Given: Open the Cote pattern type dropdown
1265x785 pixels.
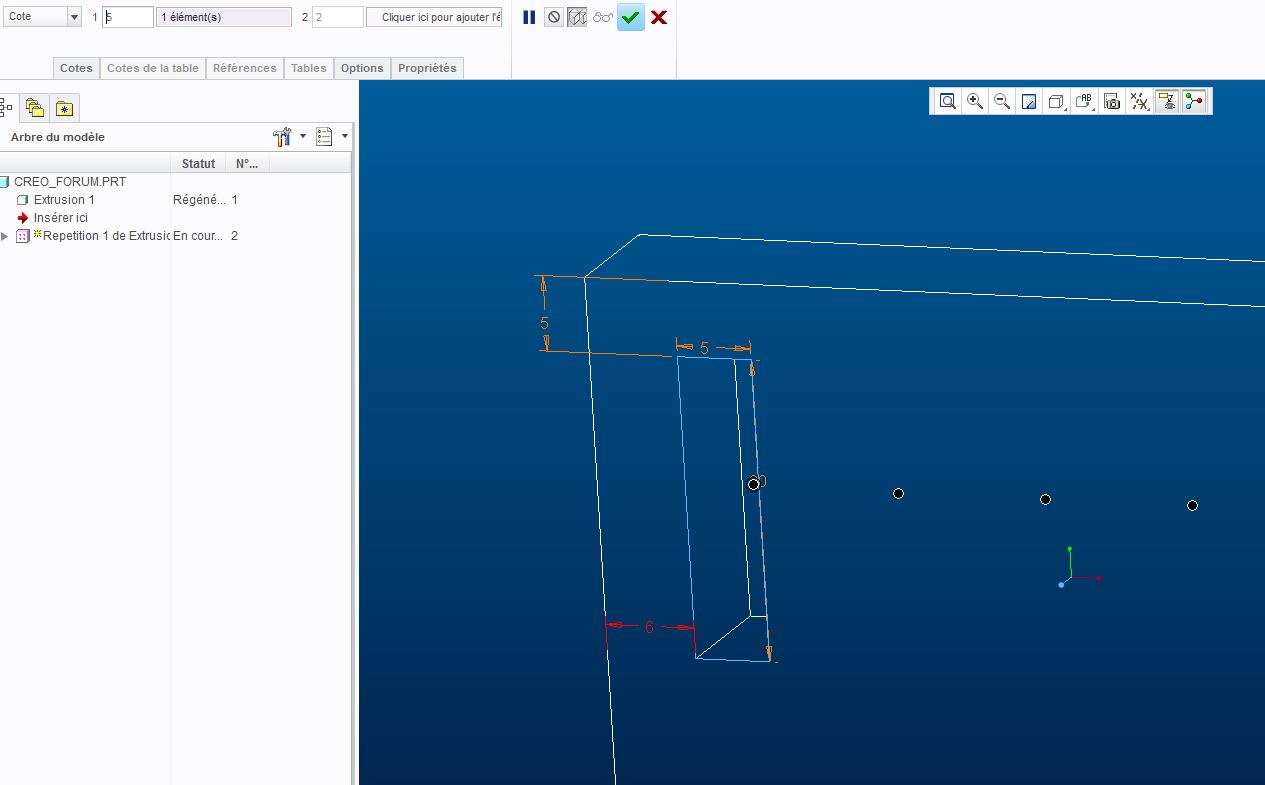Looking at the screenshot, I should point(74,17).
